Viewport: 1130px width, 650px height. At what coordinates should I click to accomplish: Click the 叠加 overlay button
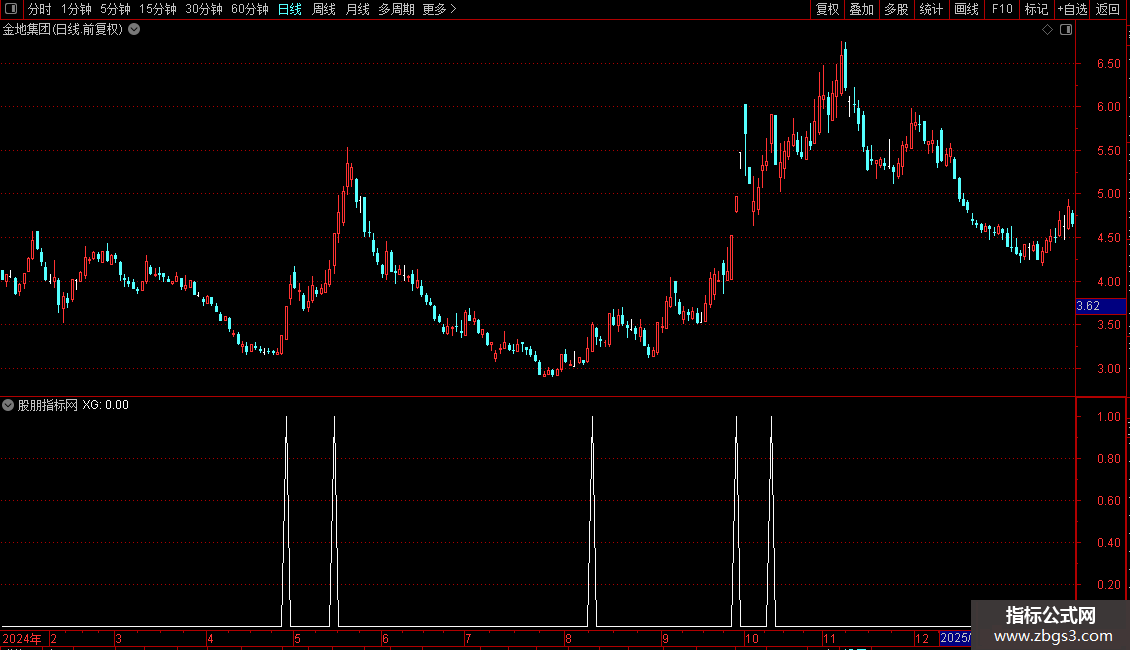coord(861,9)
